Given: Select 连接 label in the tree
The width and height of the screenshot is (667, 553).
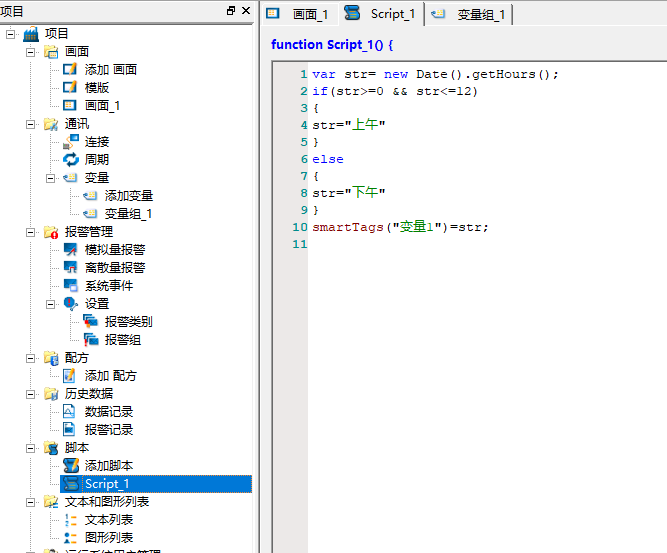Looking at the screenshot, I should click(x=97, y=142).
